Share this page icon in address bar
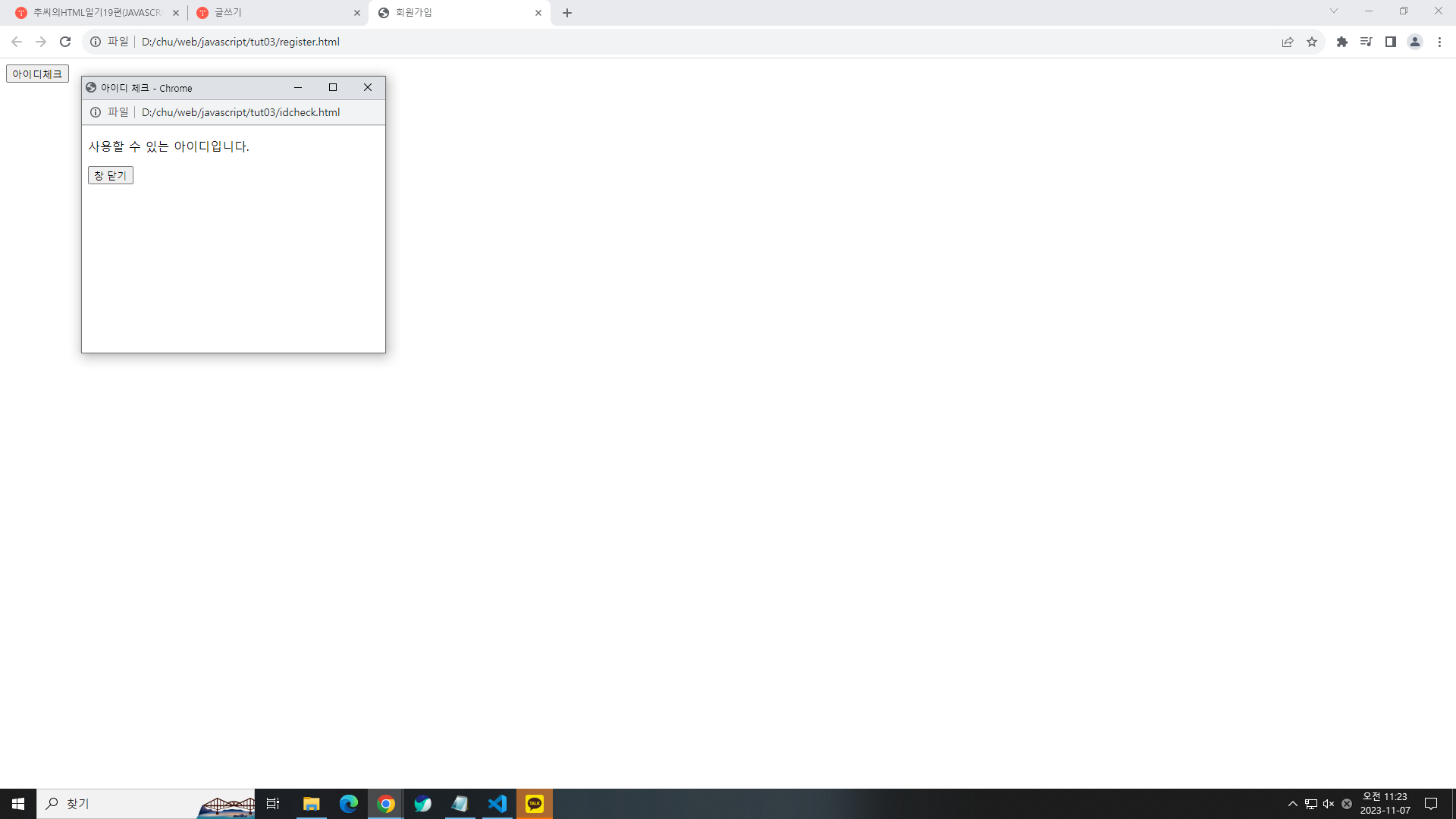1456x819 pixels. coord(1288,42)
